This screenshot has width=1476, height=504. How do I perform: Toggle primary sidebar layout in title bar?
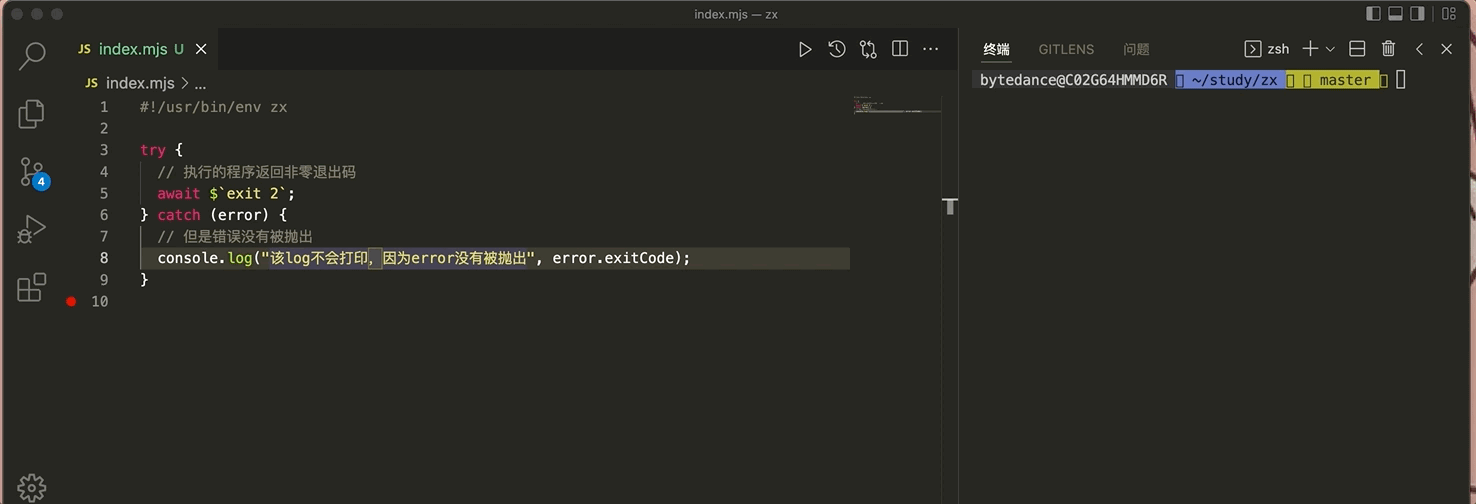[1373, 14]
